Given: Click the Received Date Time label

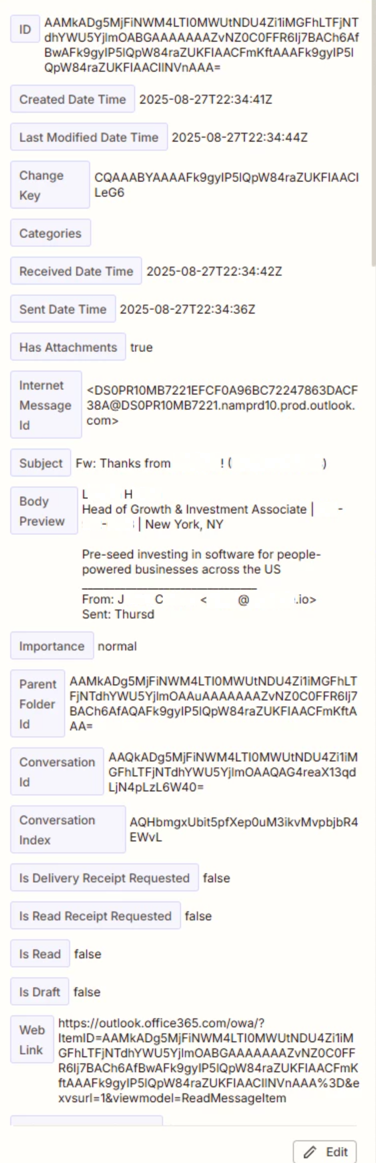Looking at the screenshot, I should (76, 271).
